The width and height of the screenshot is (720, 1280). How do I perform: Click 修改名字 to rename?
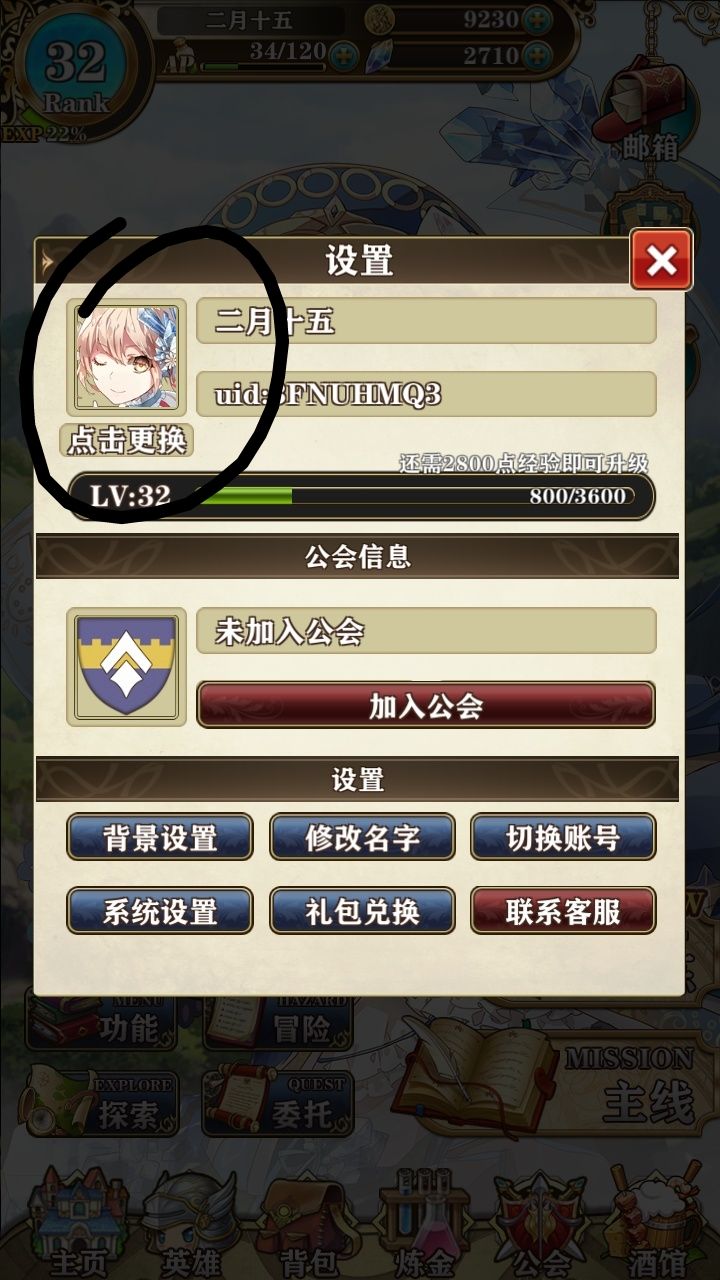tap(362, 837)
